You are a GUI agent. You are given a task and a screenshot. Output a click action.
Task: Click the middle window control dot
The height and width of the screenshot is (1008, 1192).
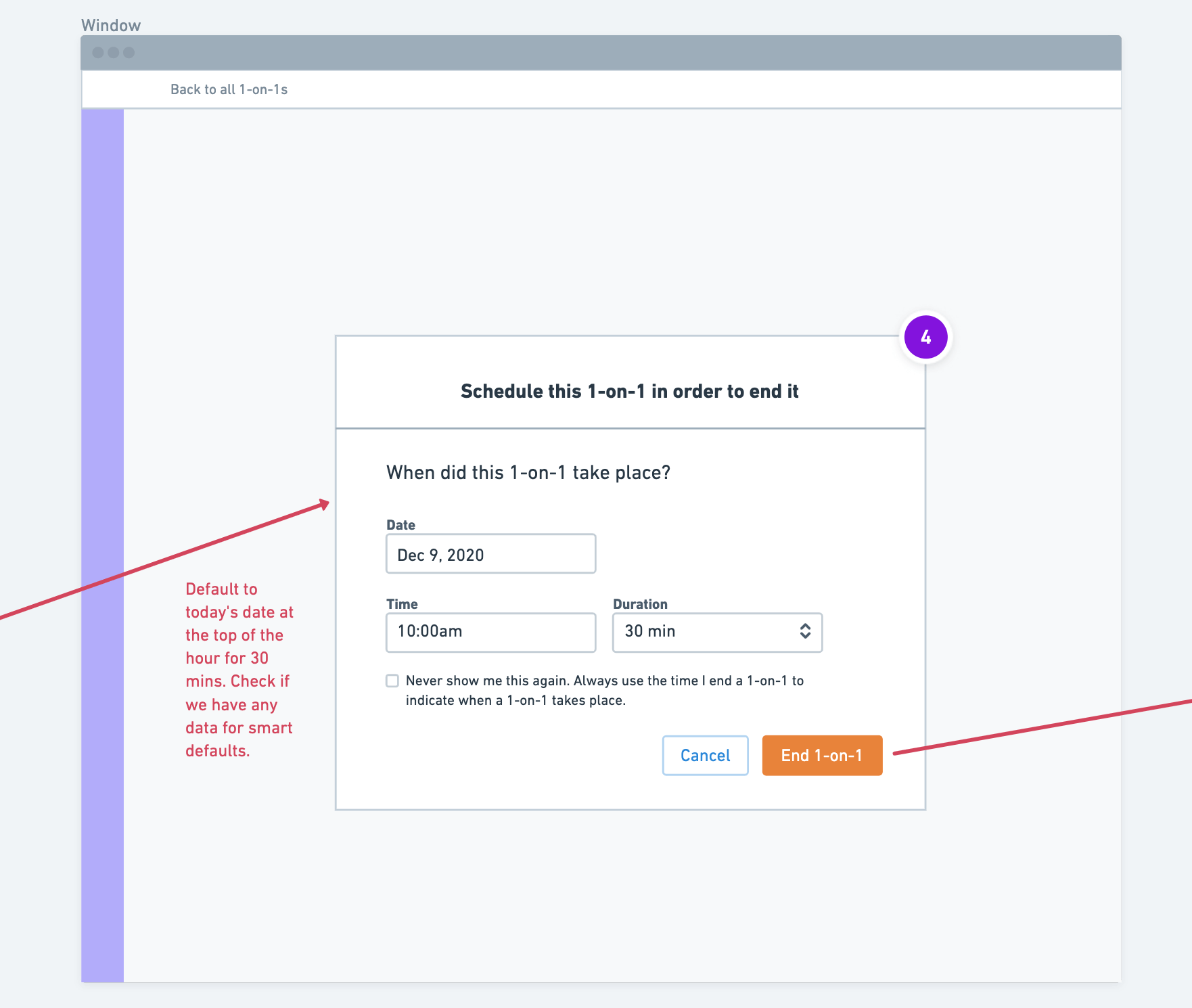115,51
